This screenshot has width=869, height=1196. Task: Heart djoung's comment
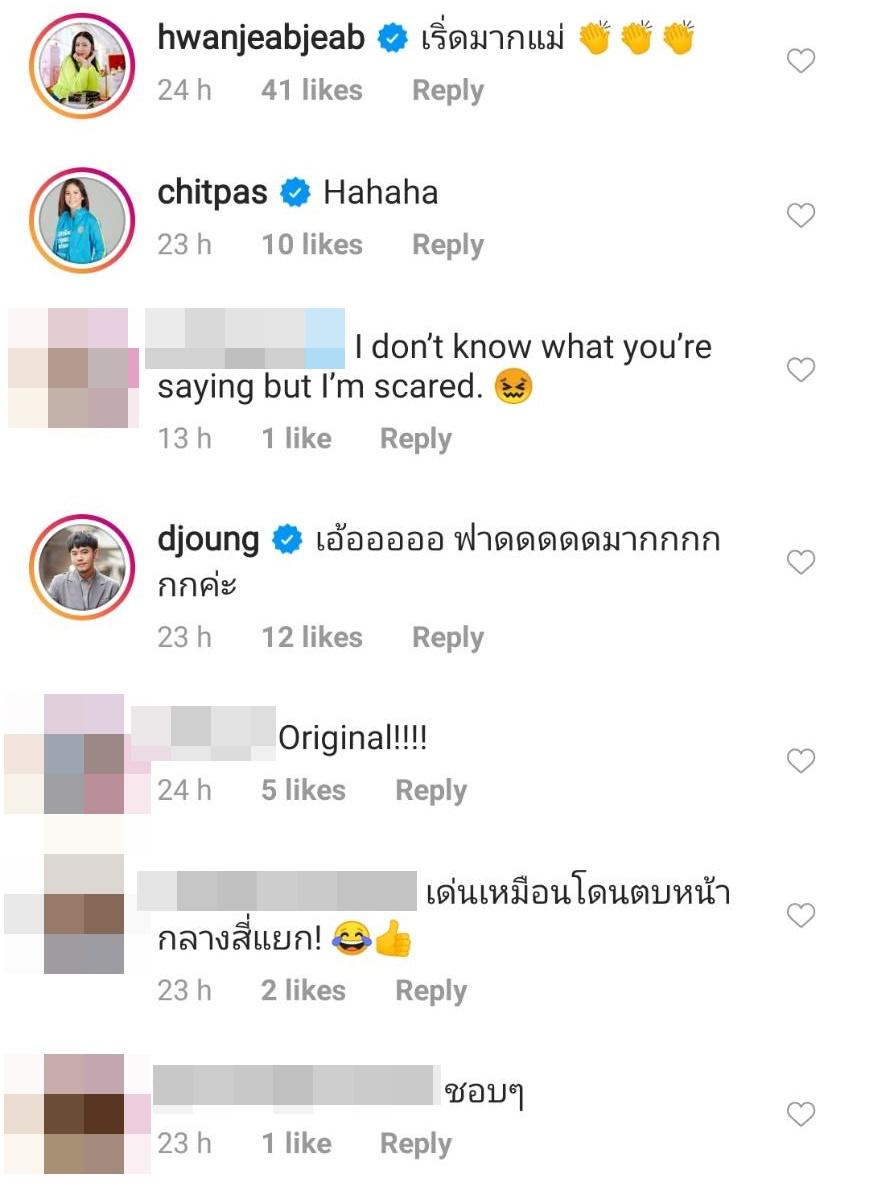click(x=800, y=563)
